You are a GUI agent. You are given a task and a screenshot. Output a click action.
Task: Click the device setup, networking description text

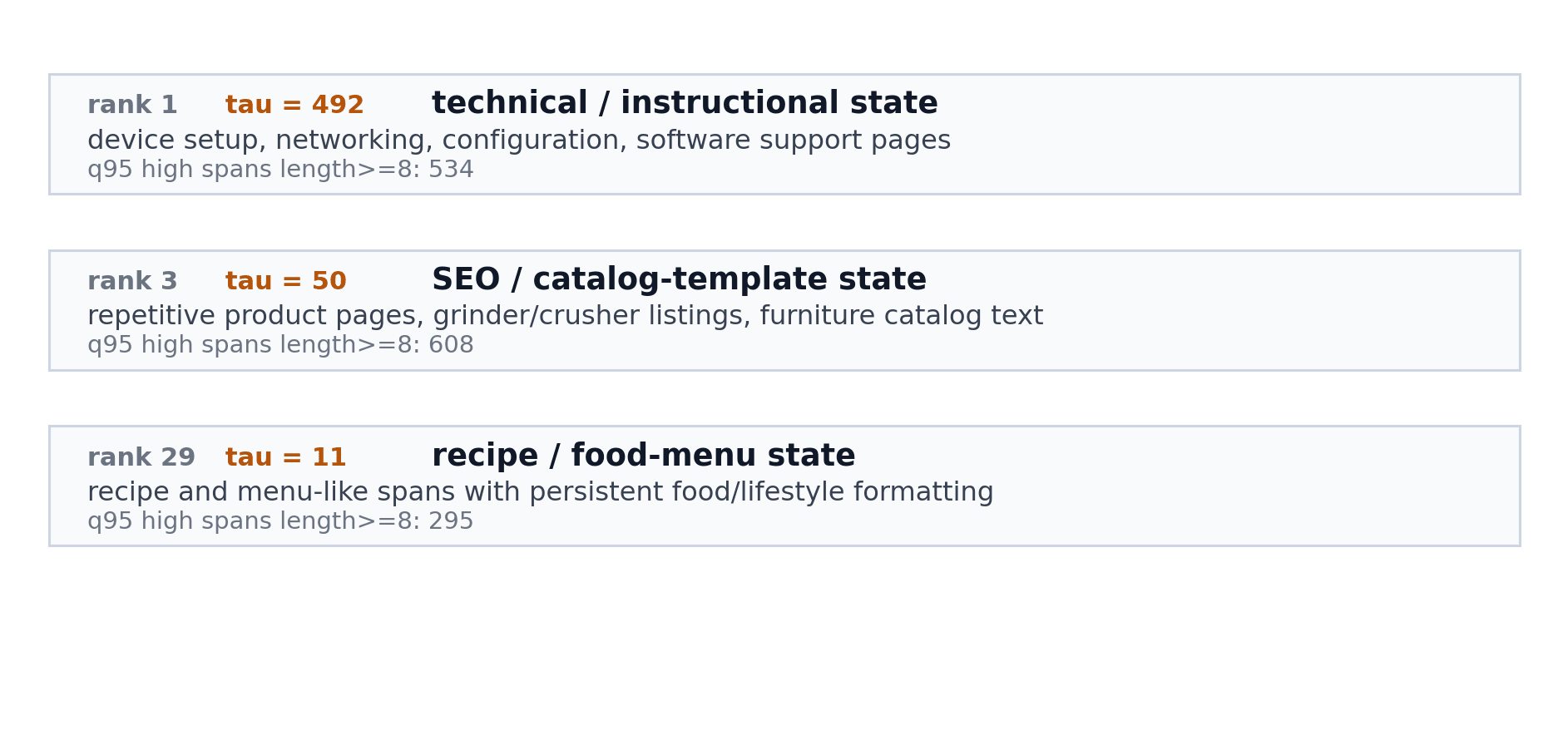(x=519, y=141)
